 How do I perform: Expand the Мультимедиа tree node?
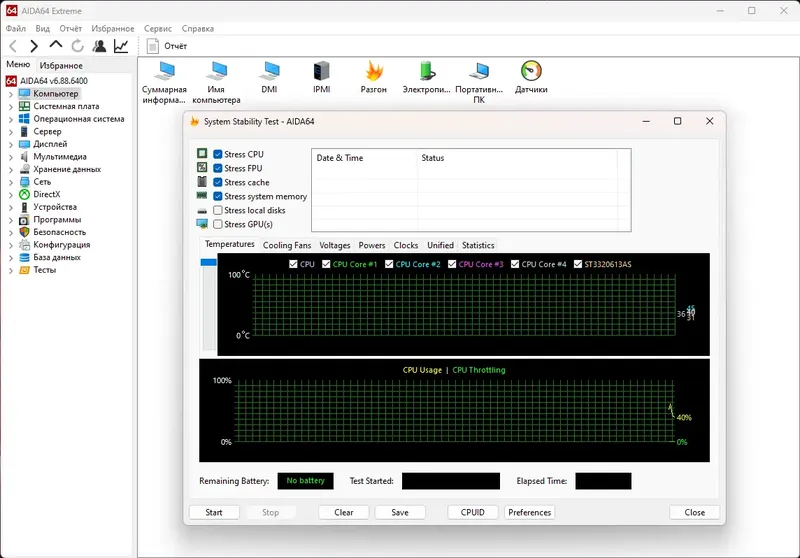click(x=11, y=157)
